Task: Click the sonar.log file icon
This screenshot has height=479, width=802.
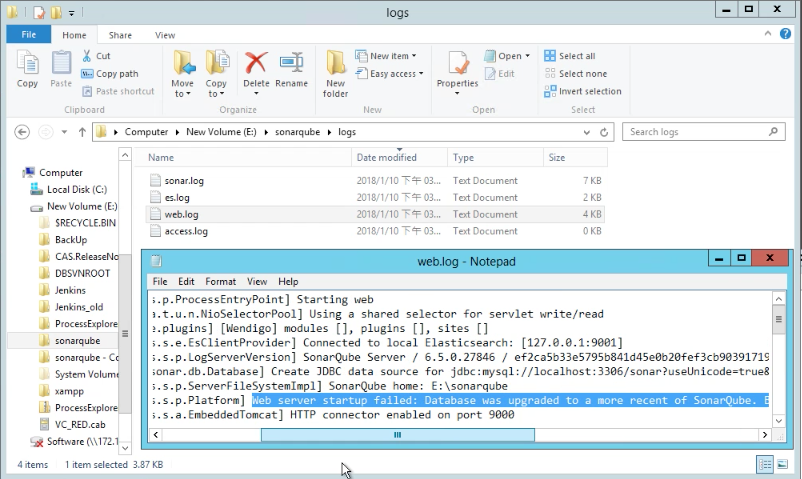Action: pos(155,181)
